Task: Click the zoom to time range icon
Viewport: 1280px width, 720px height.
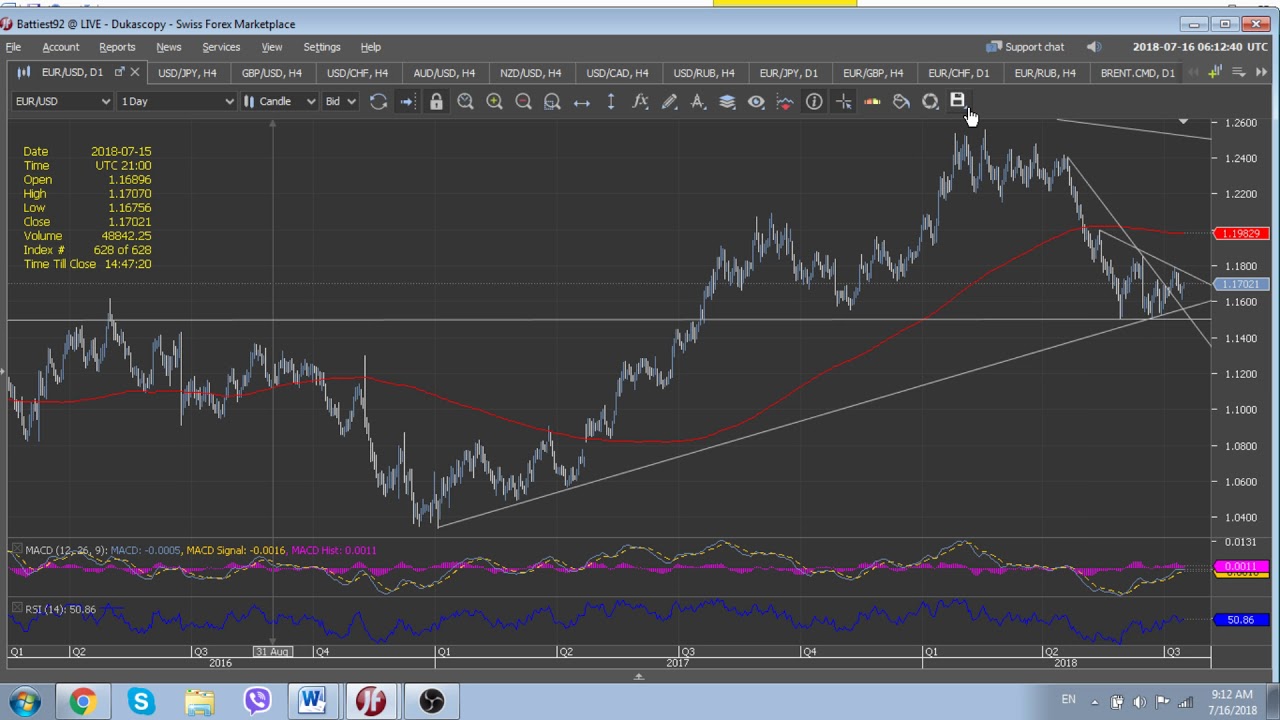Action: pos(465,101)
